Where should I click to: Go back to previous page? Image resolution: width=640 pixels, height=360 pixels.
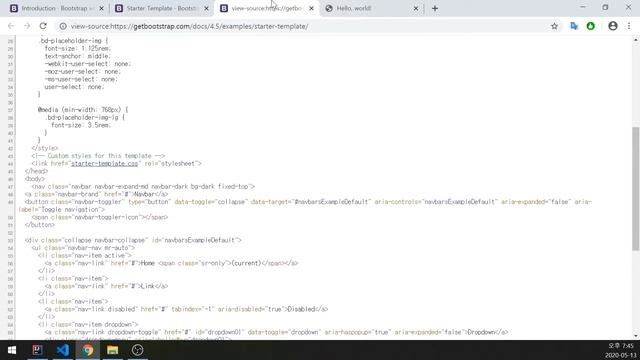(x=11, y=26)
